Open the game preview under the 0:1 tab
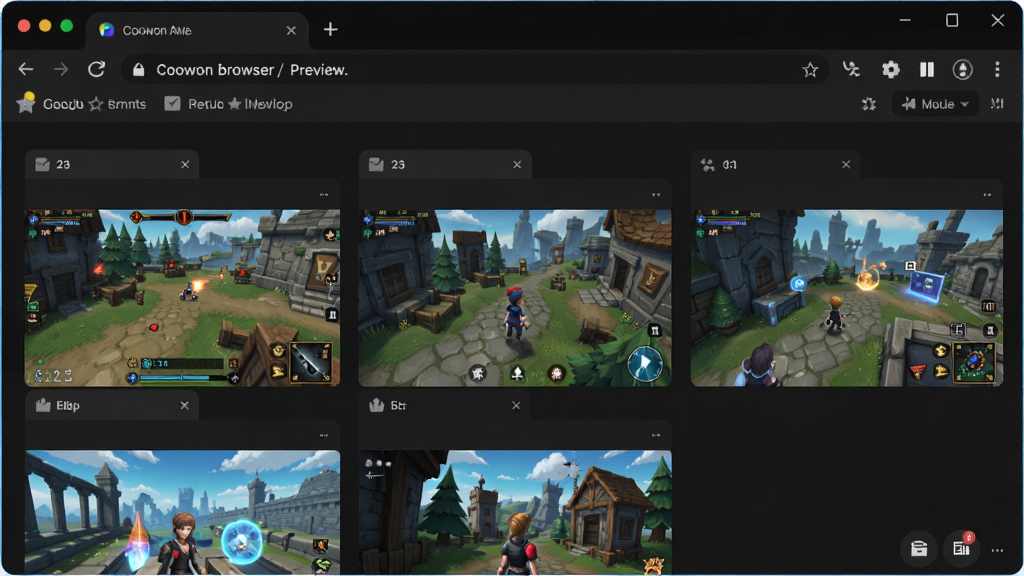This screenshot has width=1024, height=576. (x=847, y=298)
